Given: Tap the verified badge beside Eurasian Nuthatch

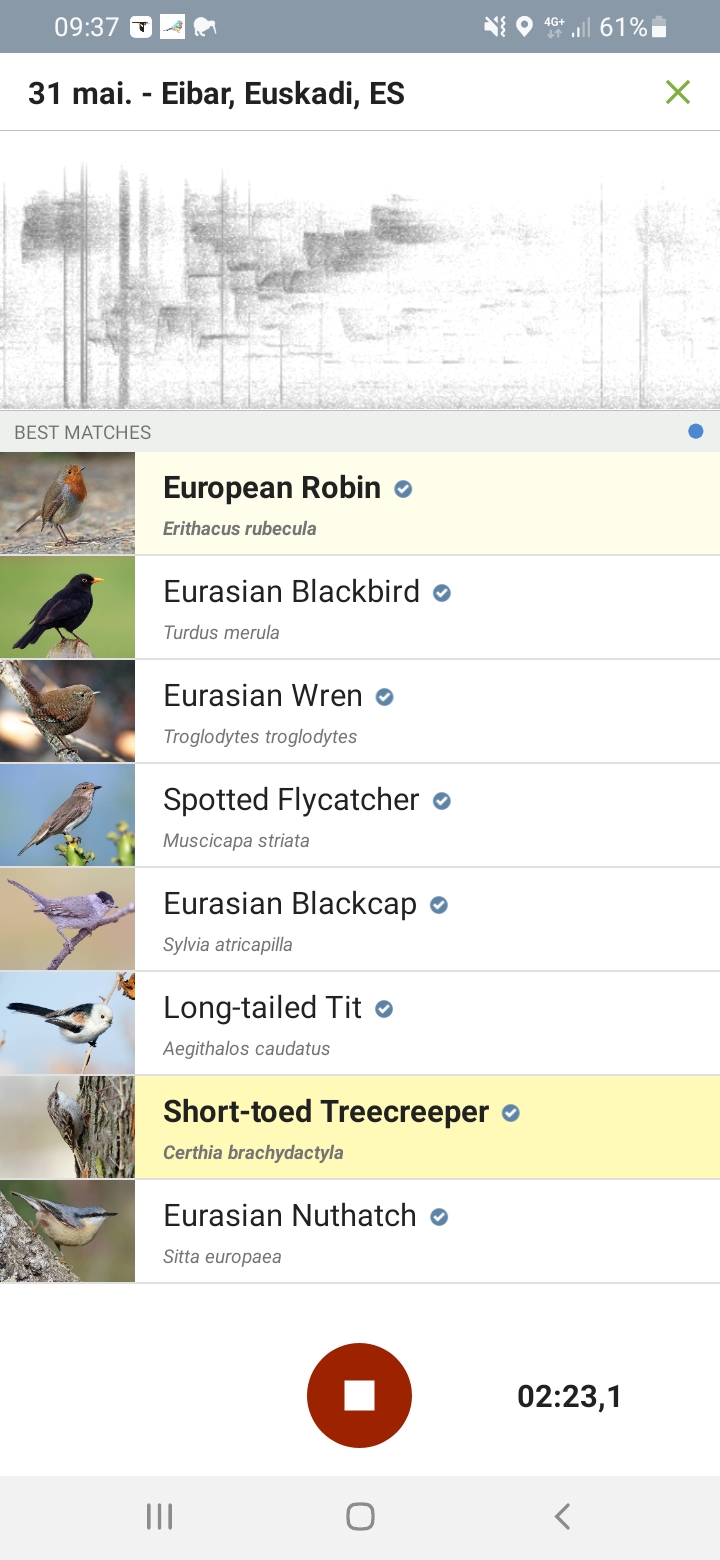Looking at the screenshot, I should pos(438,1217).
